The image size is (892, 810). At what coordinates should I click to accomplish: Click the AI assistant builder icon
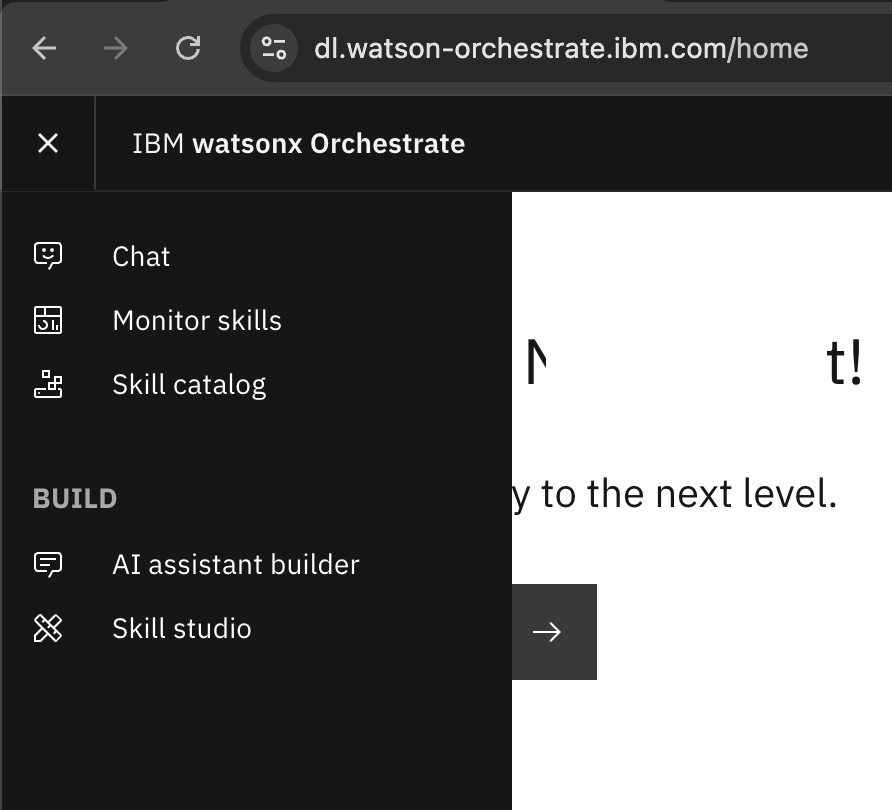48,564
